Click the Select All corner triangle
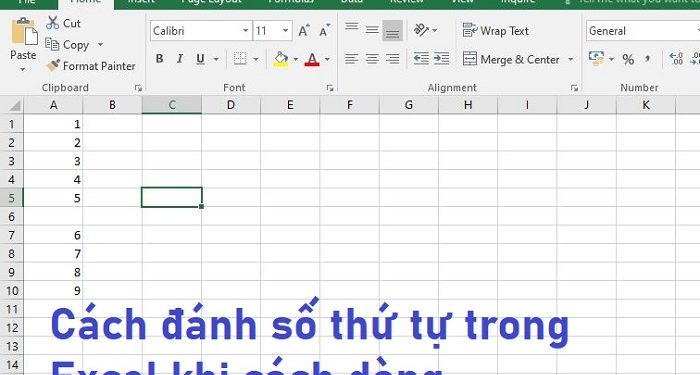This screenshot has height=375, width=700. pos(15,106)
